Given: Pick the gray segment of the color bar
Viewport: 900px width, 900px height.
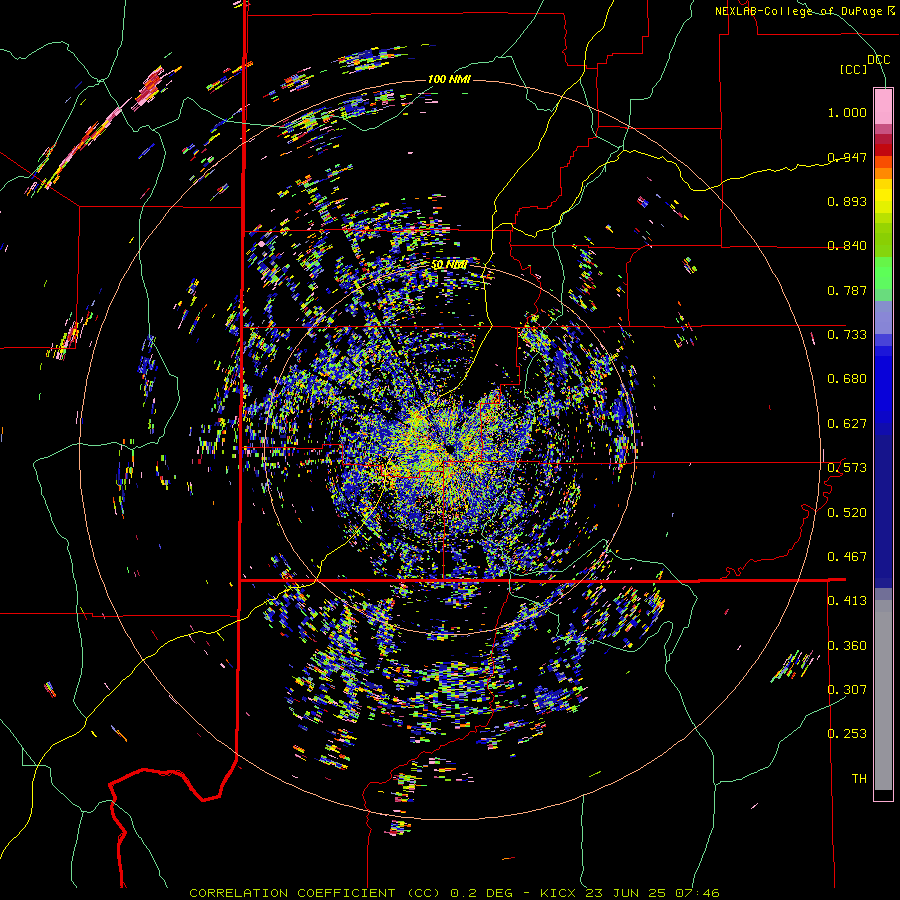Looking at the screenshot, I should pyautogui.click(x=883, y=695).
